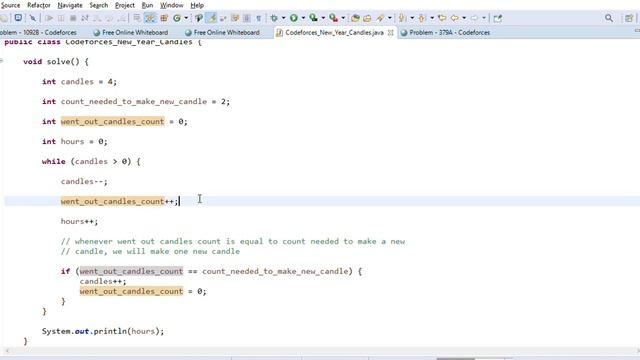This screenshot has width=640, height=360.
Task: Open the Project menu
Action: 124,5
